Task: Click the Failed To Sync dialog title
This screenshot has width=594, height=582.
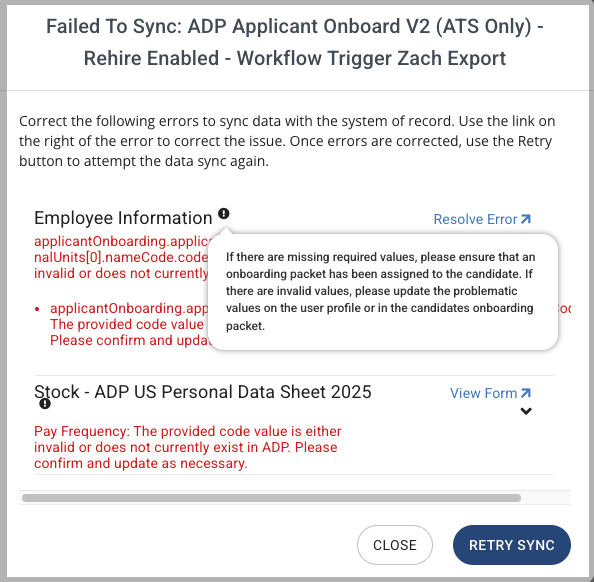Action: (295, 42)
